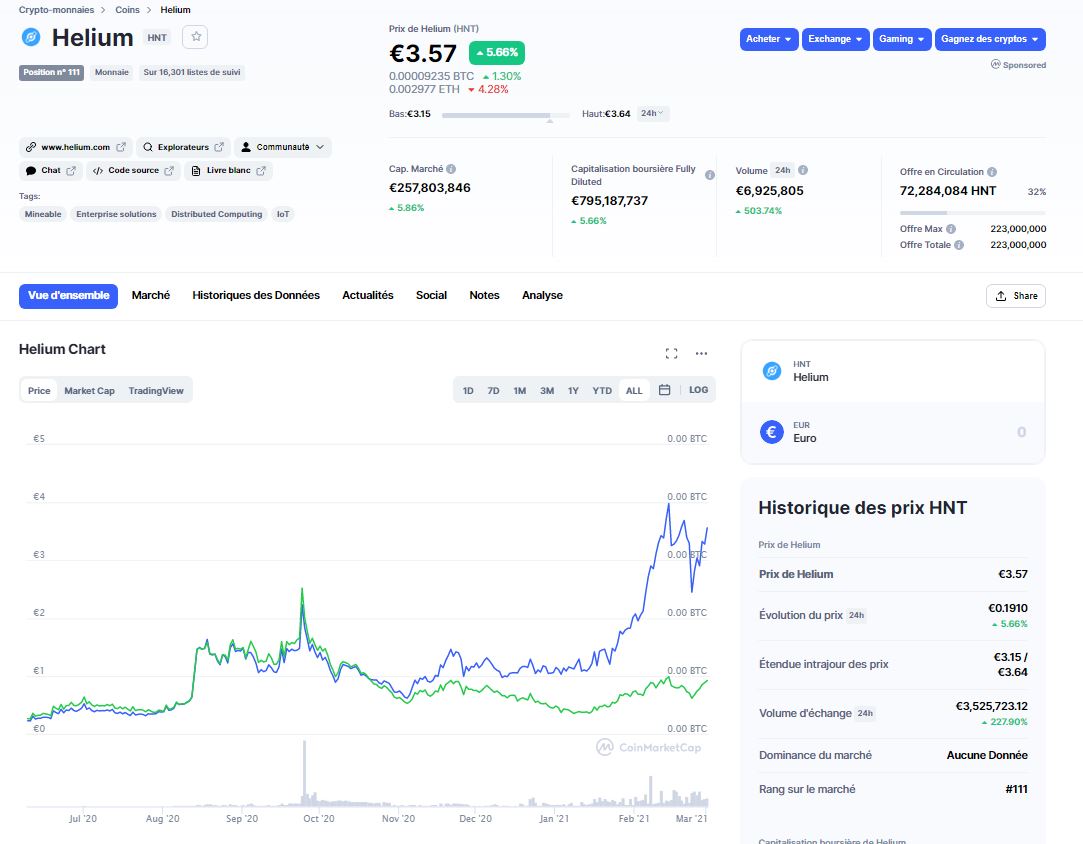Expand the 24h range selector near Haut

coord(654,114)
